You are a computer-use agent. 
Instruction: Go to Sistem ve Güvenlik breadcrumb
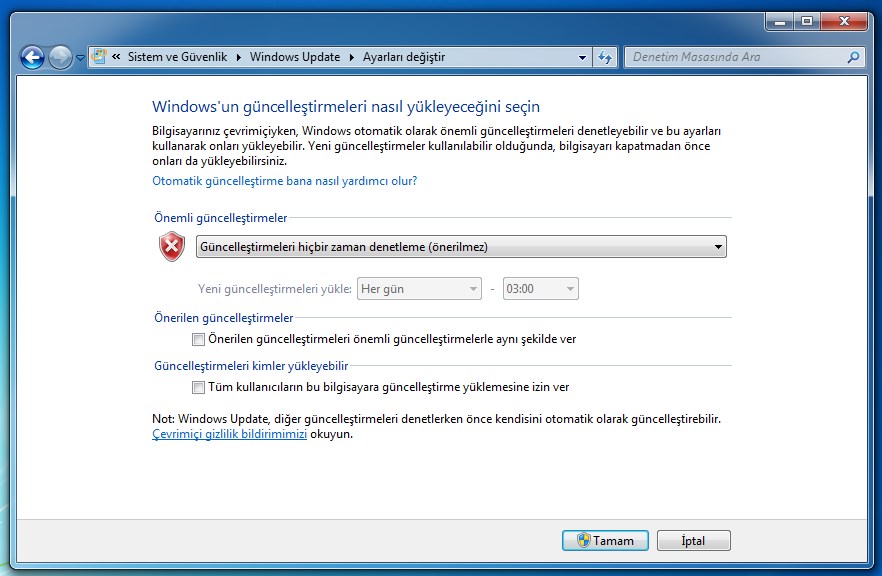point(178,57)
